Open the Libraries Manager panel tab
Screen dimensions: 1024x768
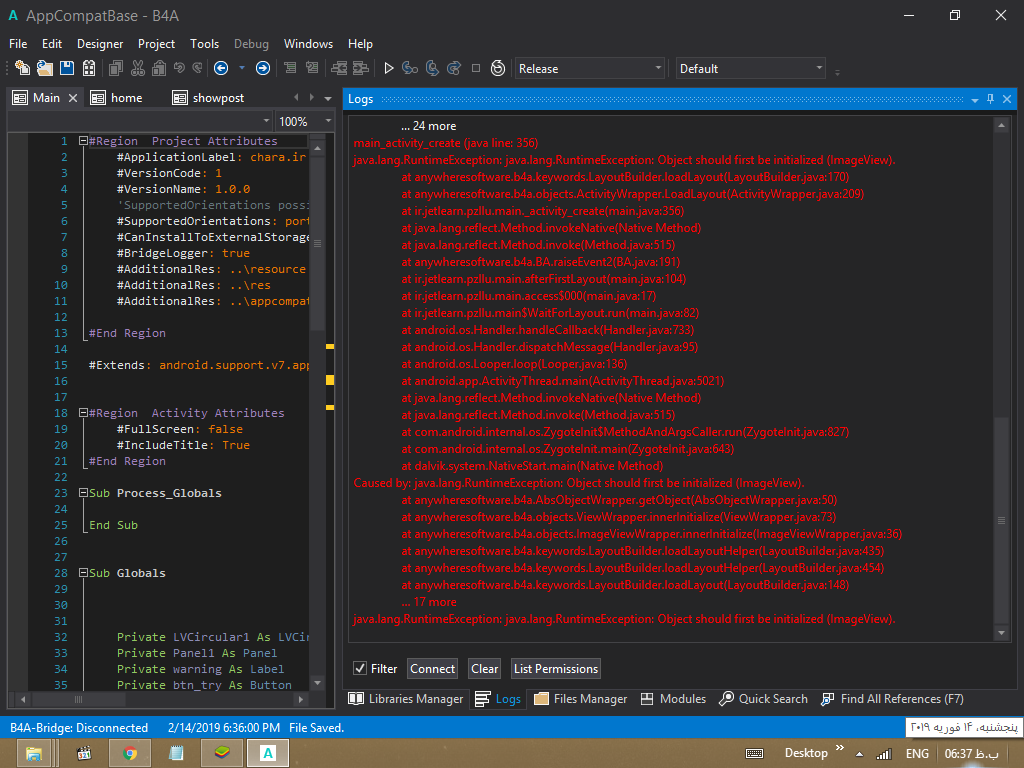pos(406,699)
